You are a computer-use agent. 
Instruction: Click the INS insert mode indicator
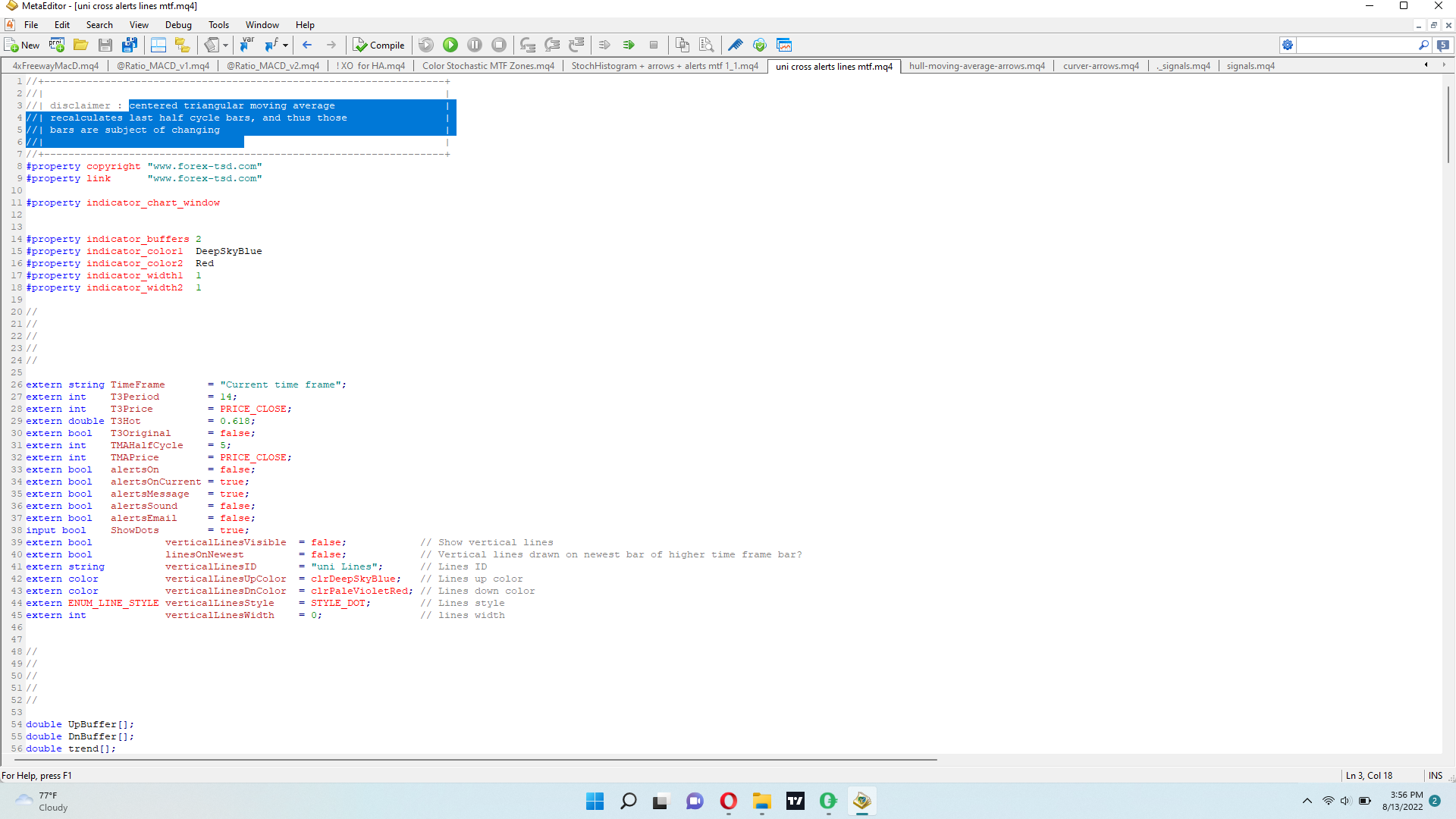(x=1435, y=775)
